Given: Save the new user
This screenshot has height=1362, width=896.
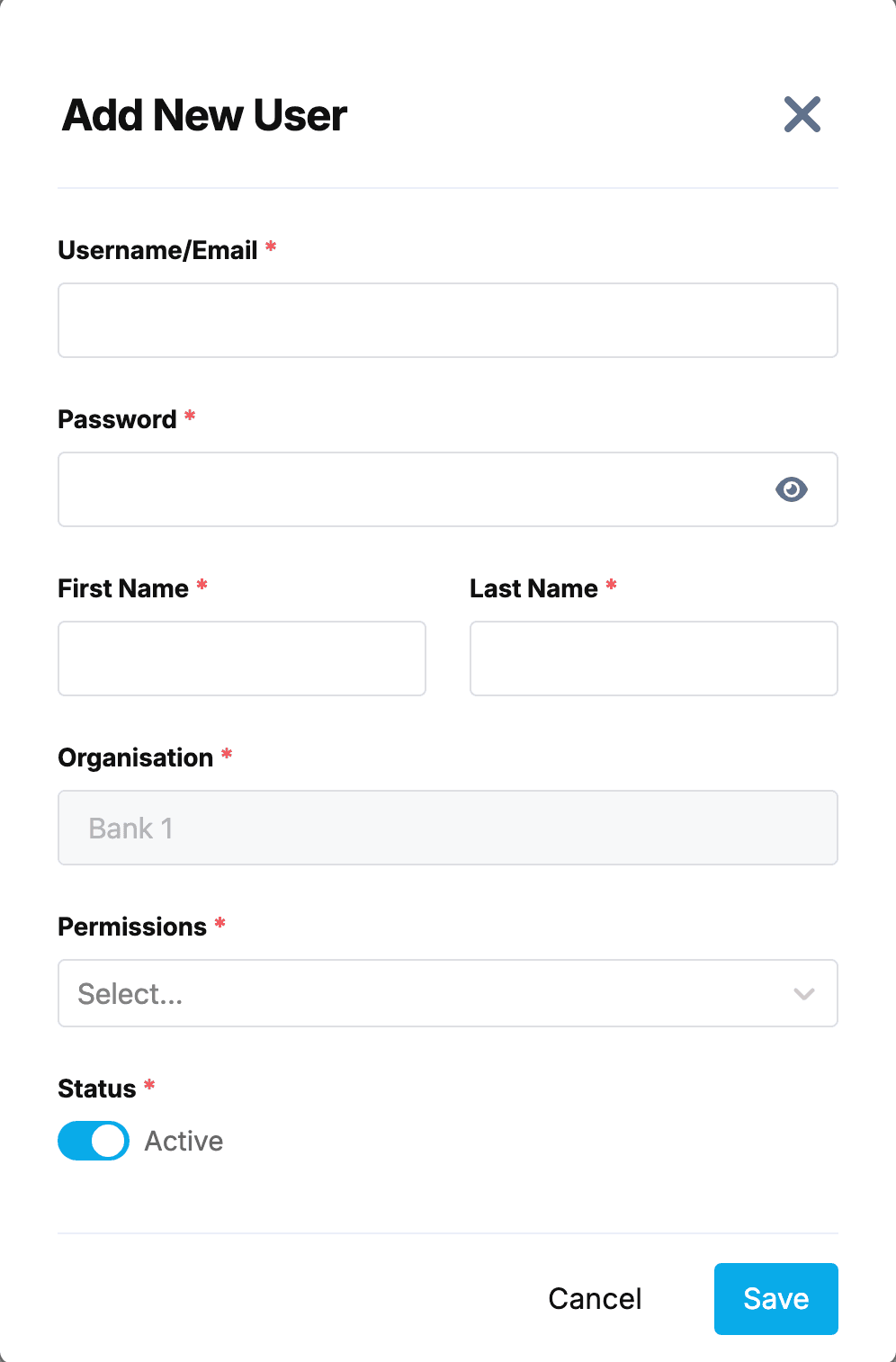Looking at the screenshot, I should coord(776,1299).
